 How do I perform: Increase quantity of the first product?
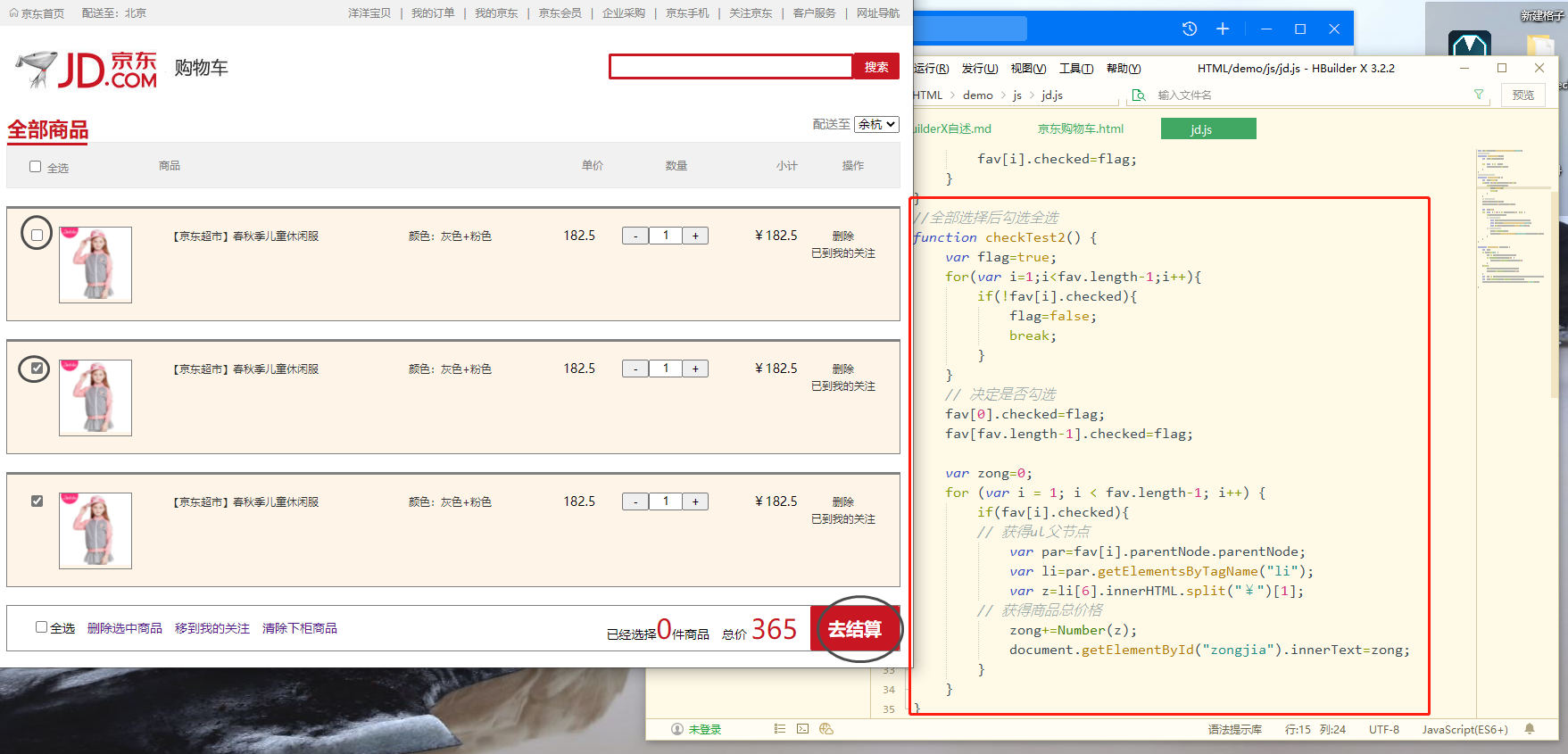tap(695, 236)
